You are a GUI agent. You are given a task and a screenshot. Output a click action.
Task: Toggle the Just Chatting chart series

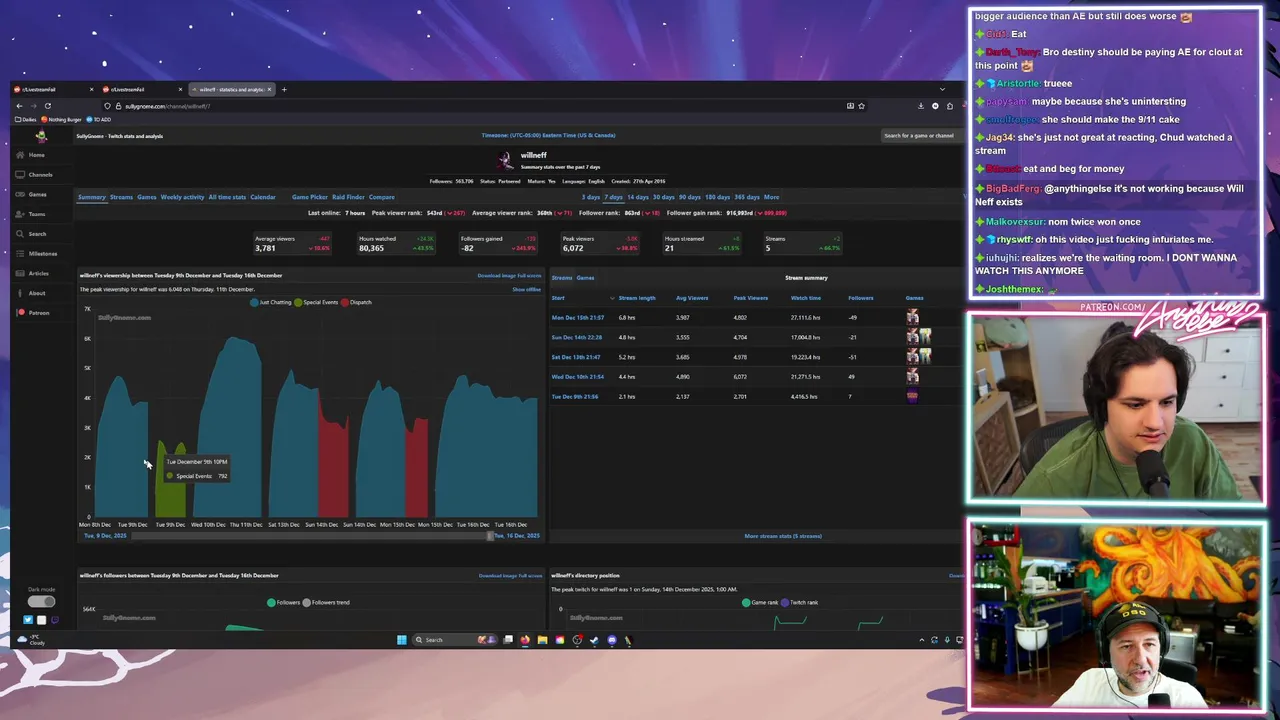click(271, 302)
